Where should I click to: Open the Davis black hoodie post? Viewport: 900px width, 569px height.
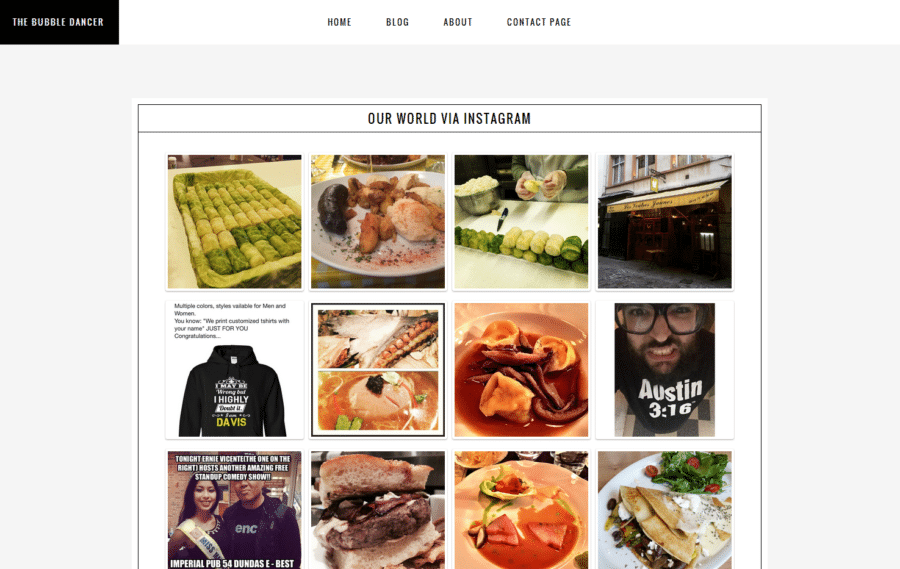234,370
